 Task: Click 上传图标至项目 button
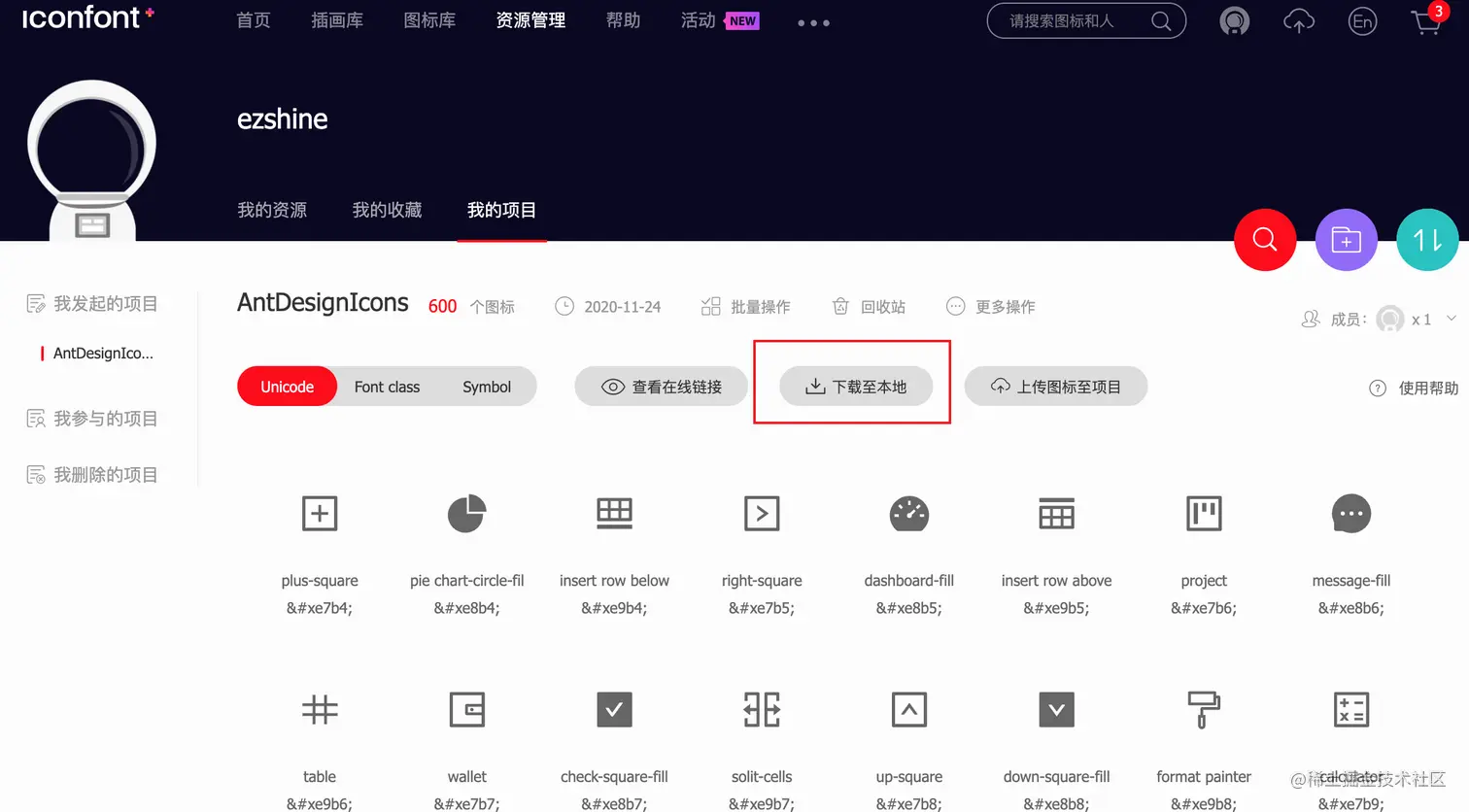click(x=1056, y=387)
